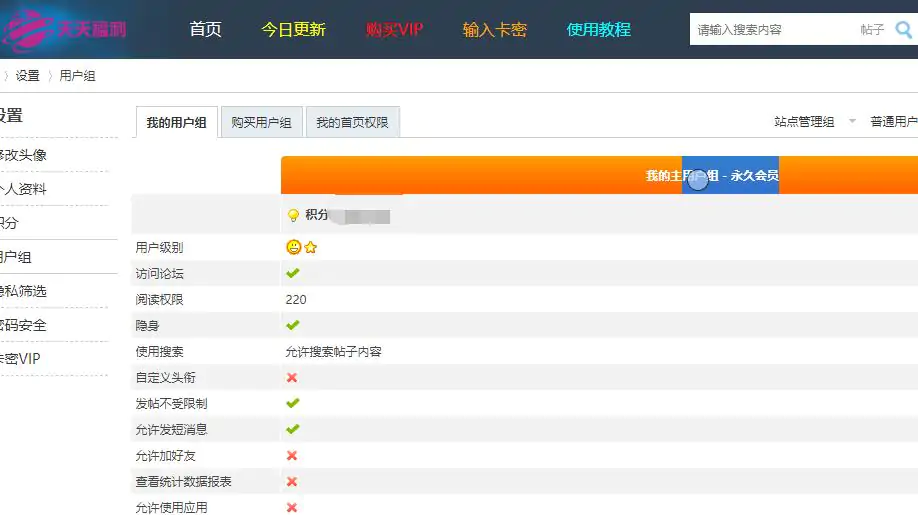Open 卡密VIP in the sidebar
The height and width of the screenshot is (515, 918).
coord(20,359)
